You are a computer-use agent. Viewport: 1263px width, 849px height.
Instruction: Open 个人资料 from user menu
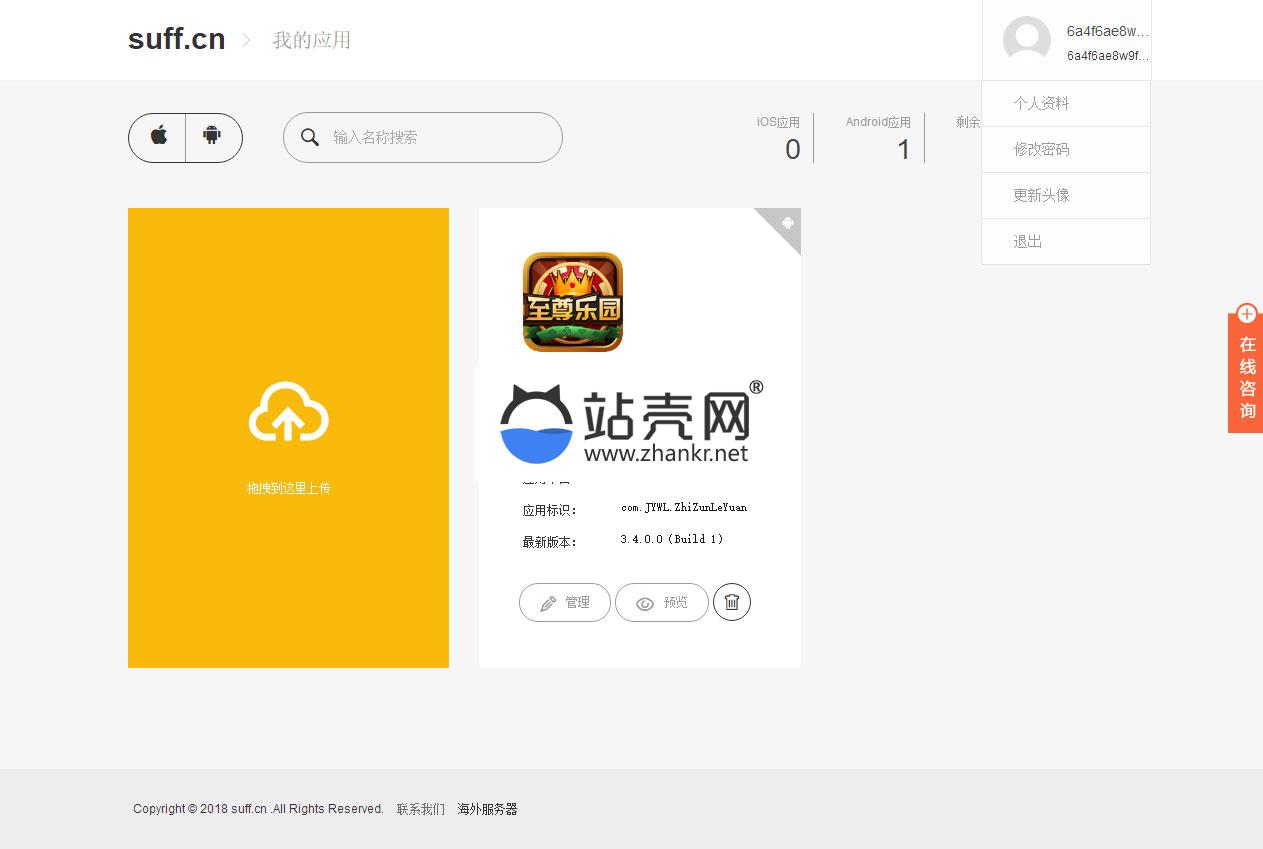point(1041,103)
